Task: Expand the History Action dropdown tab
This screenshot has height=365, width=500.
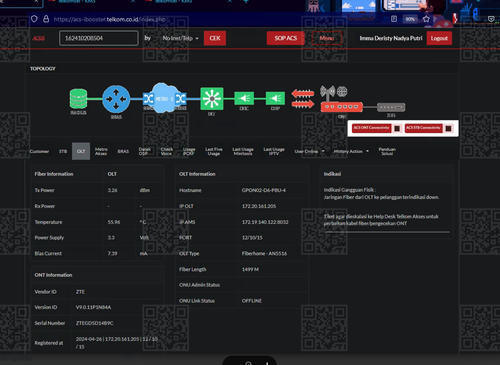Action: 351,151
